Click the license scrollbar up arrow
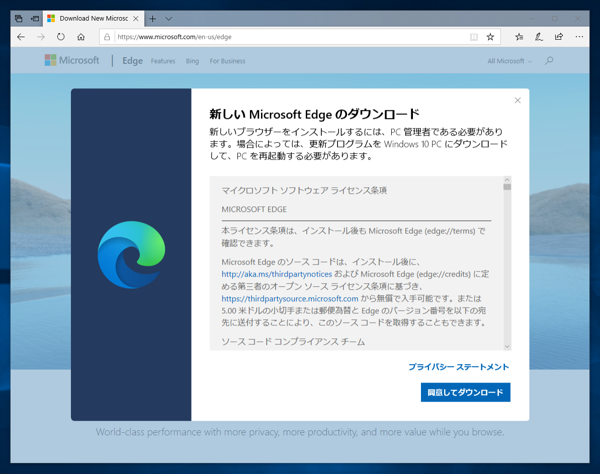Screen dimensions: 600x474 pyautogui.click(x=507, y=179)
